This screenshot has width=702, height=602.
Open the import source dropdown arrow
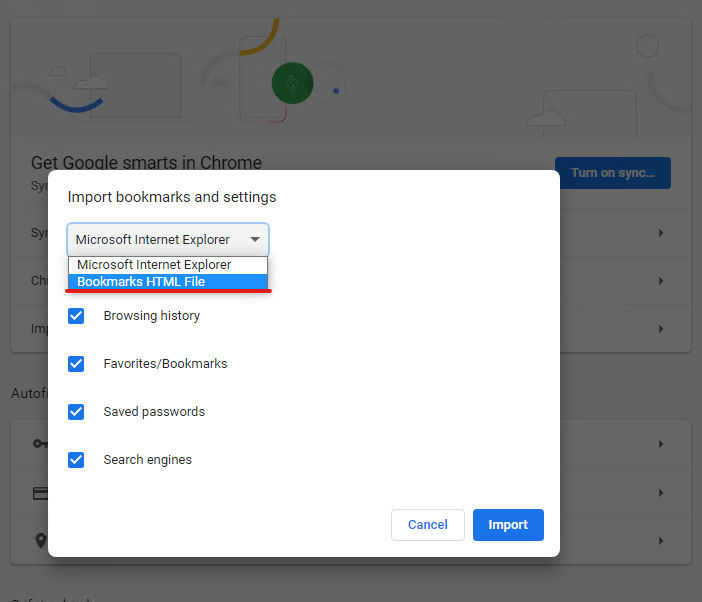pyautogui.click(x=255, y=239)
